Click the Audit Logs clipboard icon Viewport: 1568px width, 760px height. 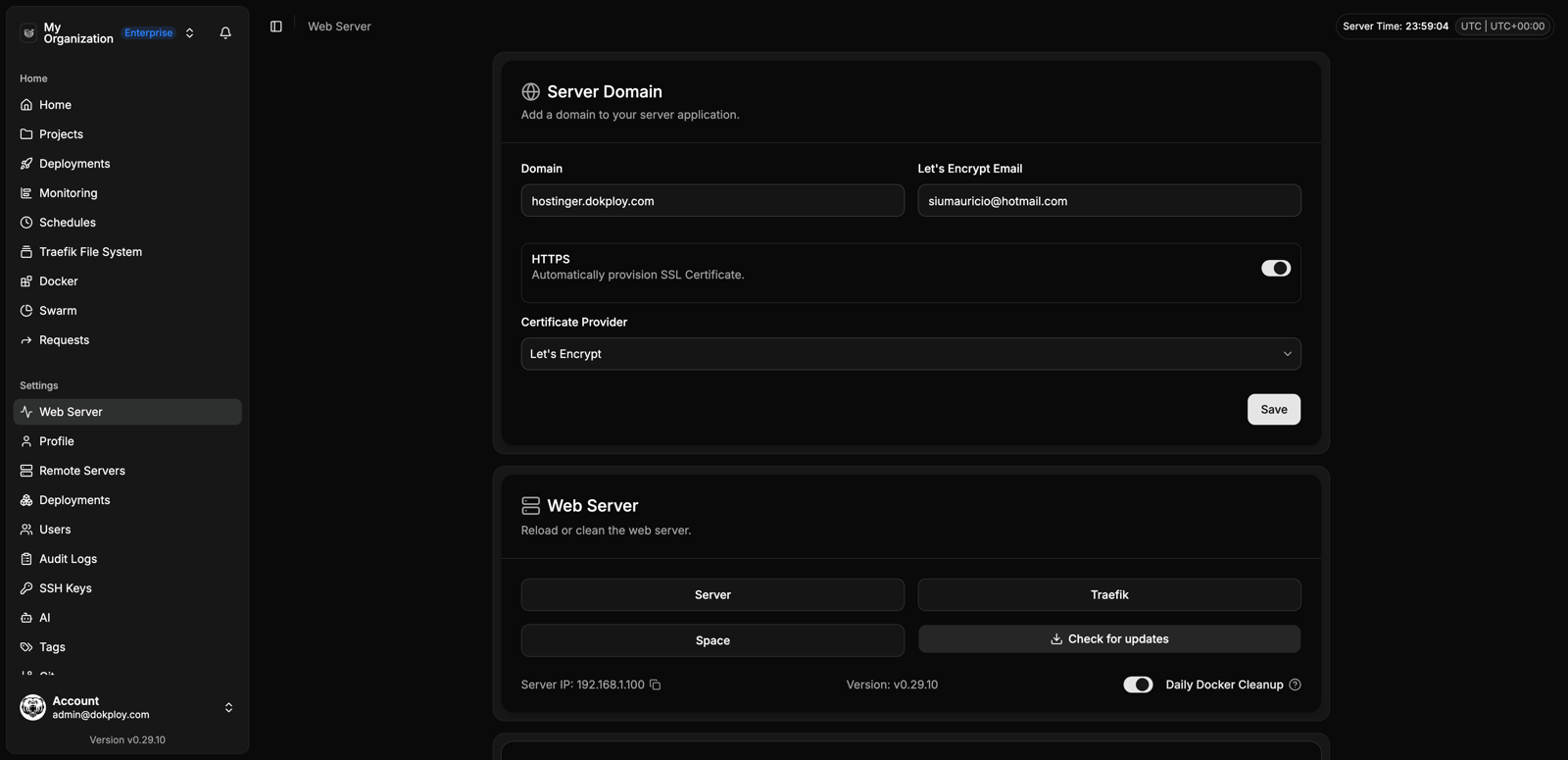coord(26,559)
